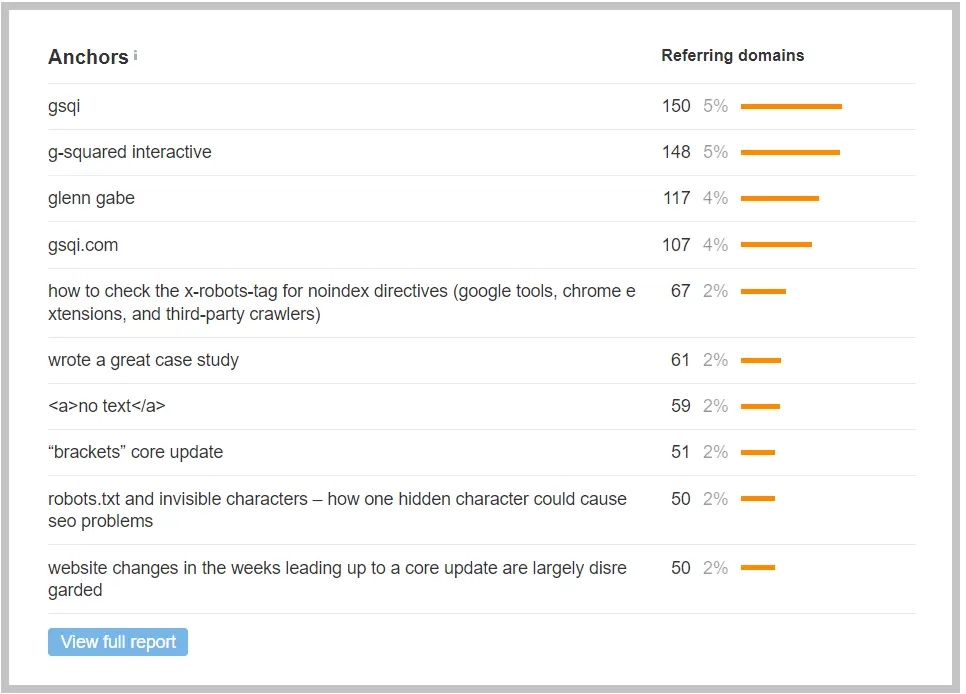Click the orange bar for g-squared interactive
966x694 pixels.
790,152
